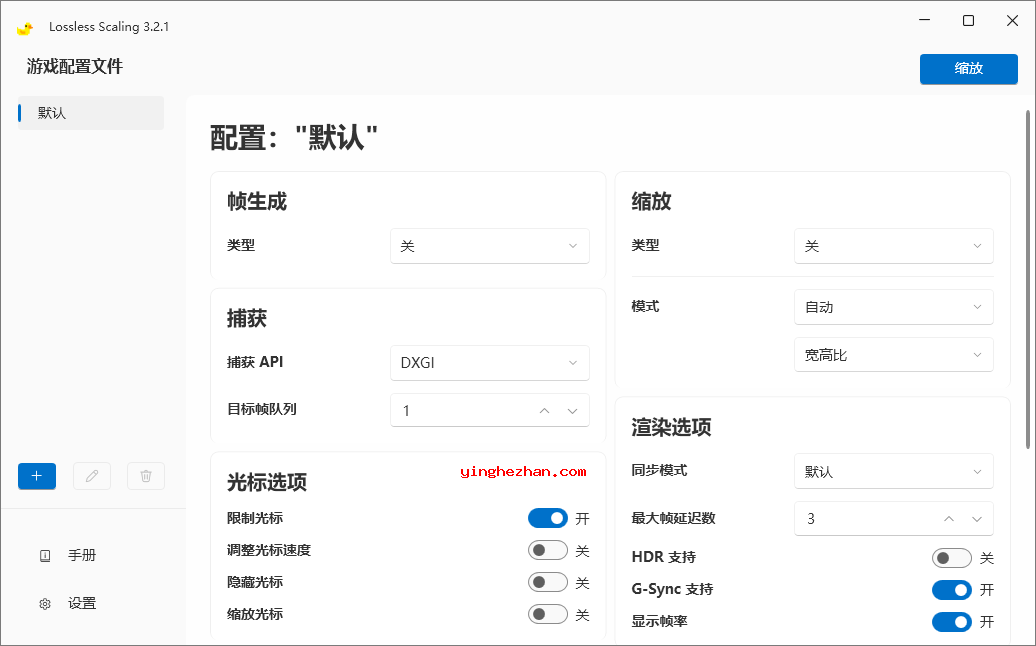Open 捕获 API dropdown showing DXGI
1036x646 pixels.
(x=490, y=363)
